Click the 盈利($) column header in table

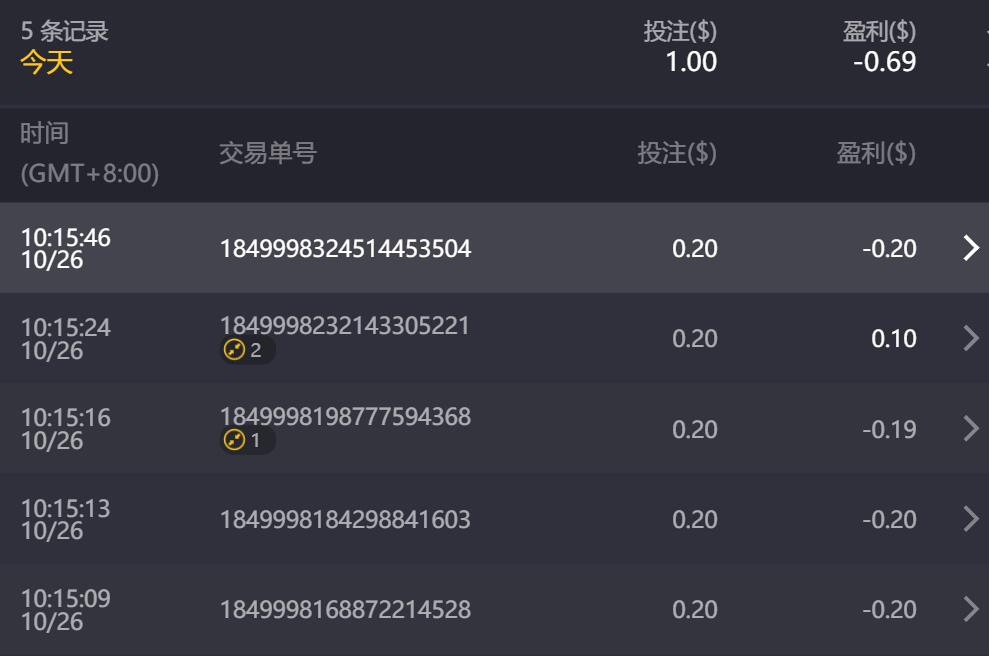pyautogui.click(x=876, y=154)
